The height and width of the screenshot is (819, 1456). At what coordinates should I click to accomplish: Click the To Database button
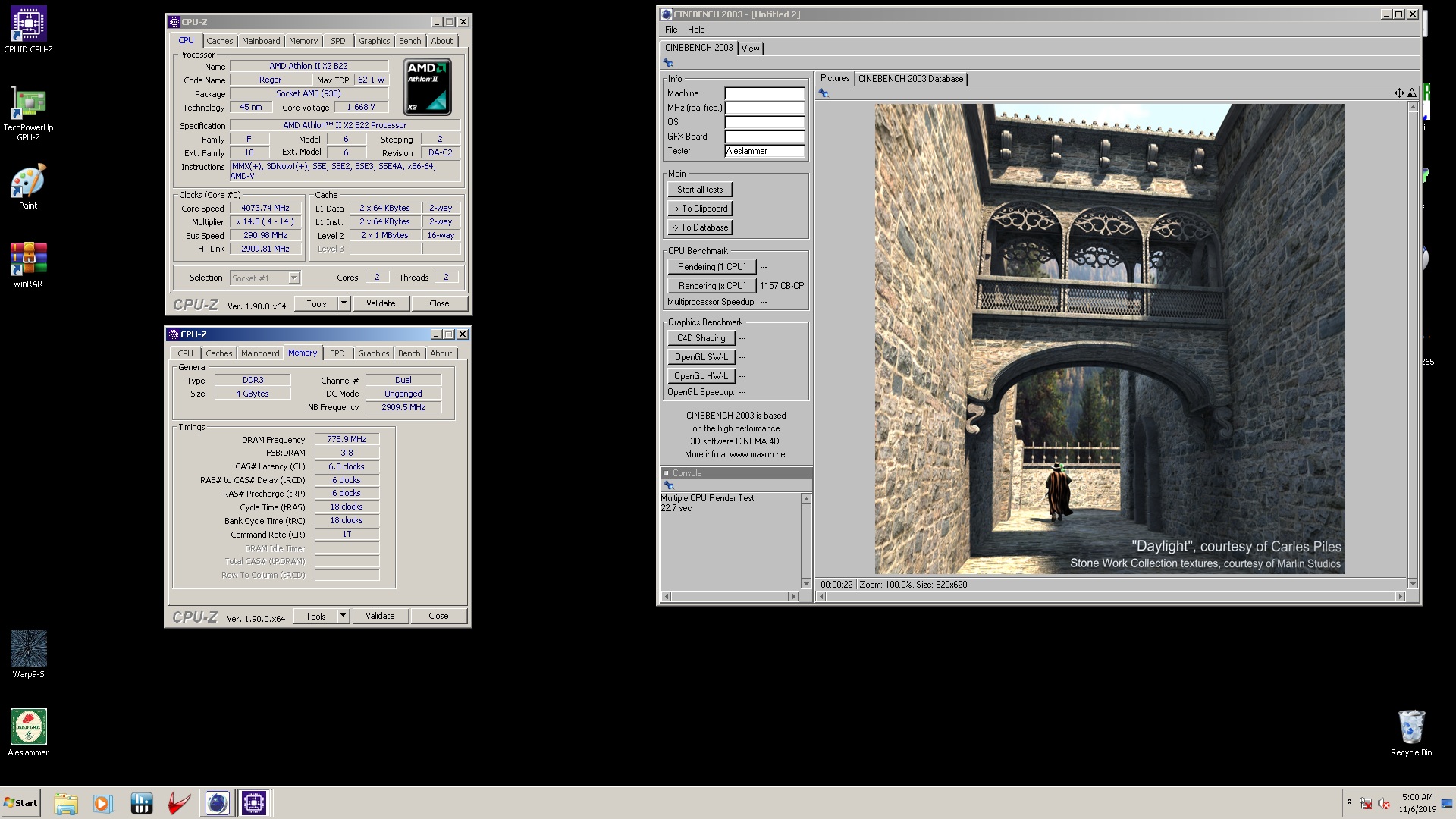pyautogui.click(x=700, y=227)
